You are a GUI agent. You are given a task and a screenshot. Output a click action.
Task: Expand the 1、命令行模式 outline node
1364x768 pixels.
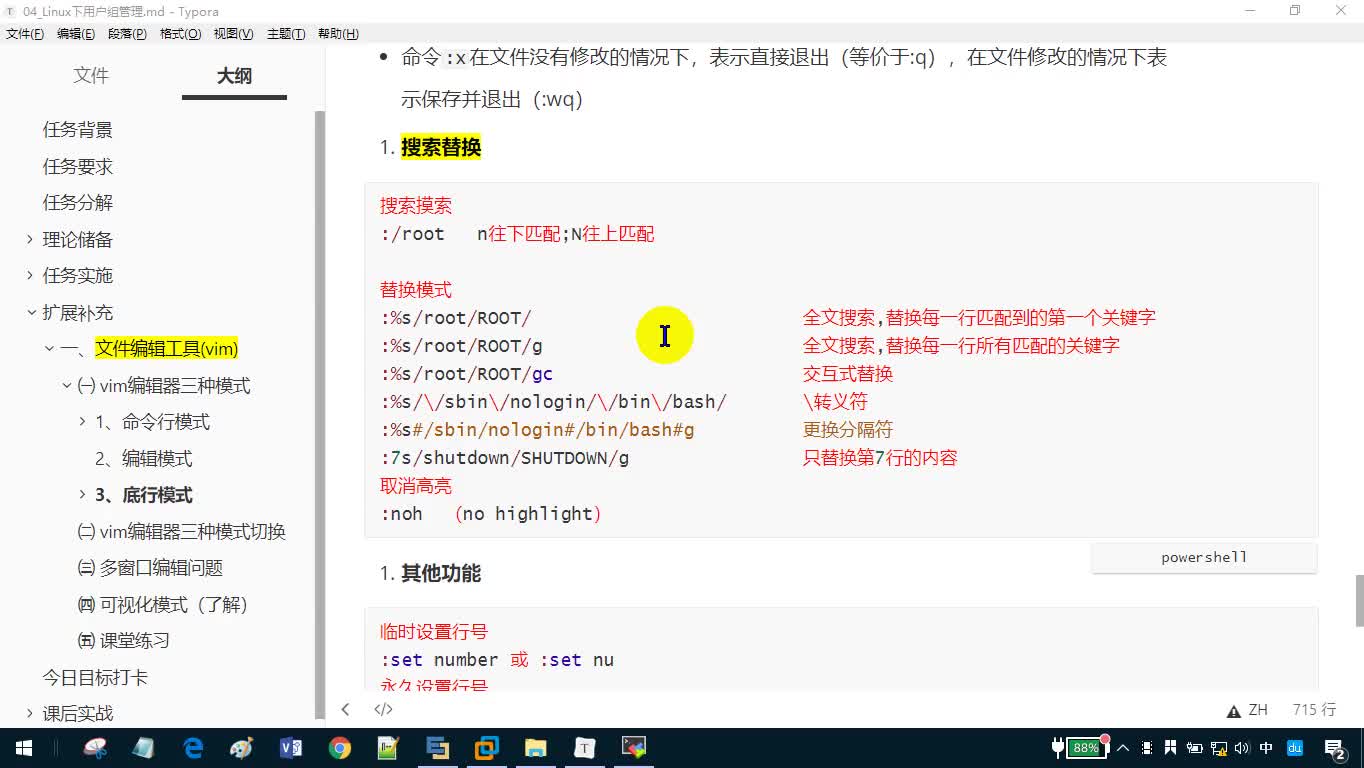click(83, 422)
